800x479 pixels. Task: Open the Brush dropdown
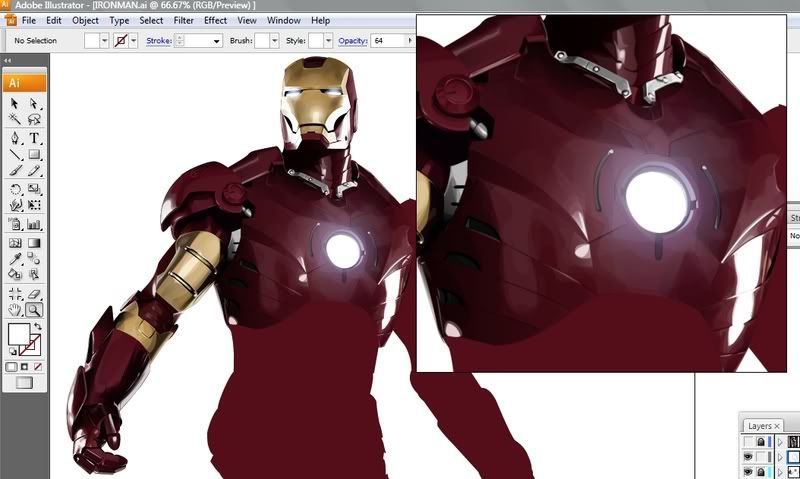[274, 41]
